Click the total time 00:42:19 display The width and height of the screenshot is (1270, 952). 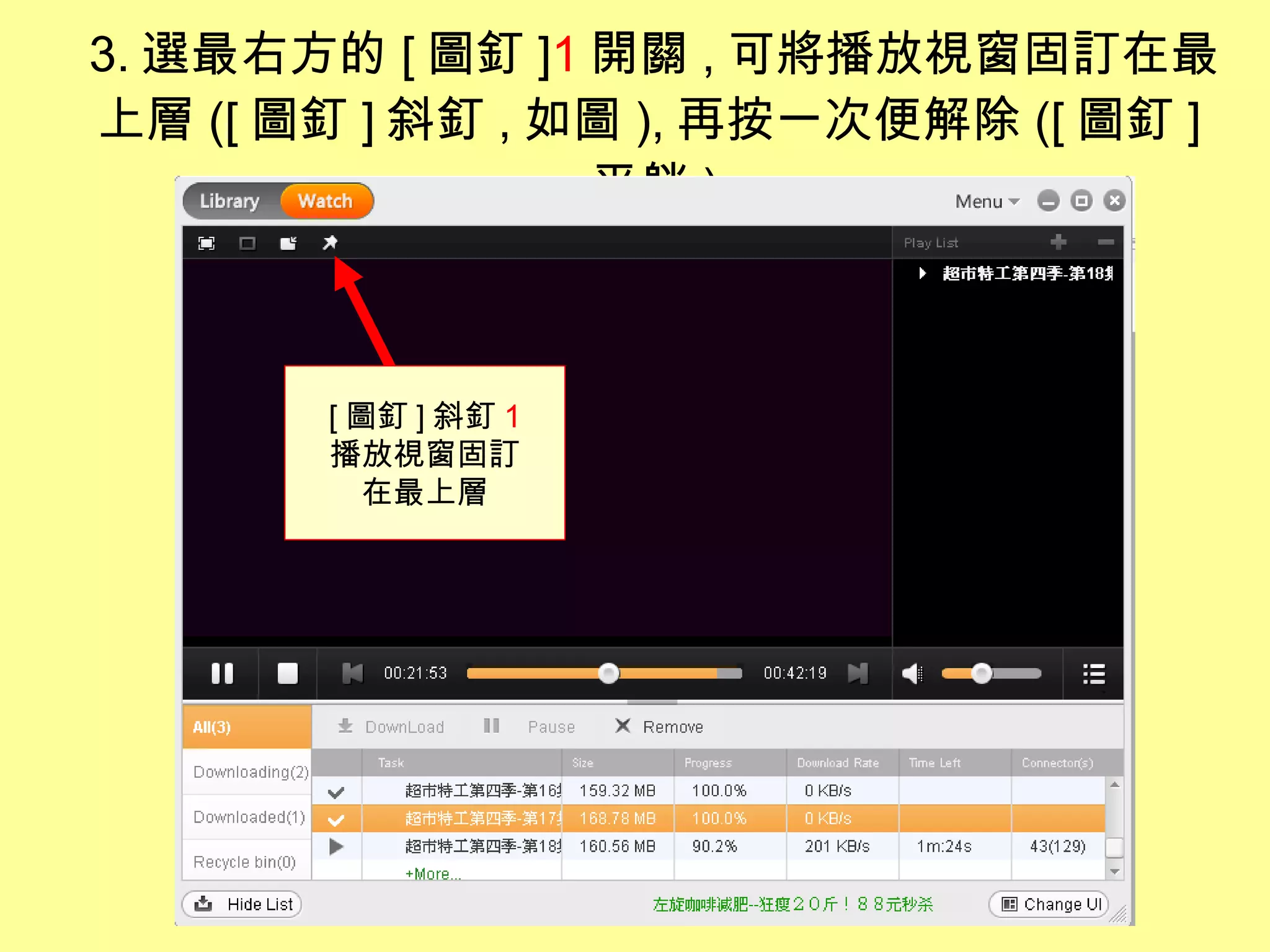[795, 673]
